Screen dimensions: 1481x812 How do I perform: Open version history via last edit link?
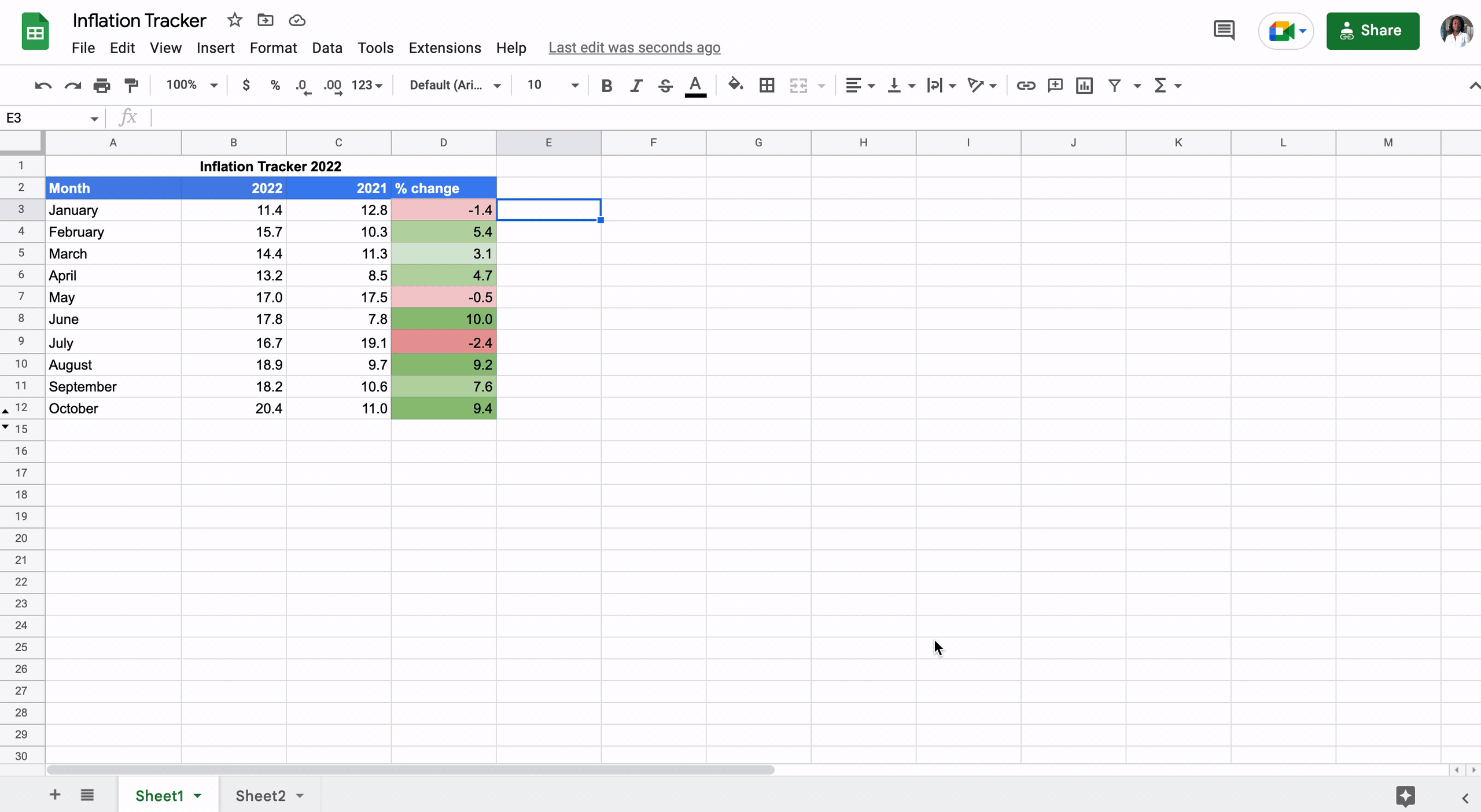click(x=634, y=47)
